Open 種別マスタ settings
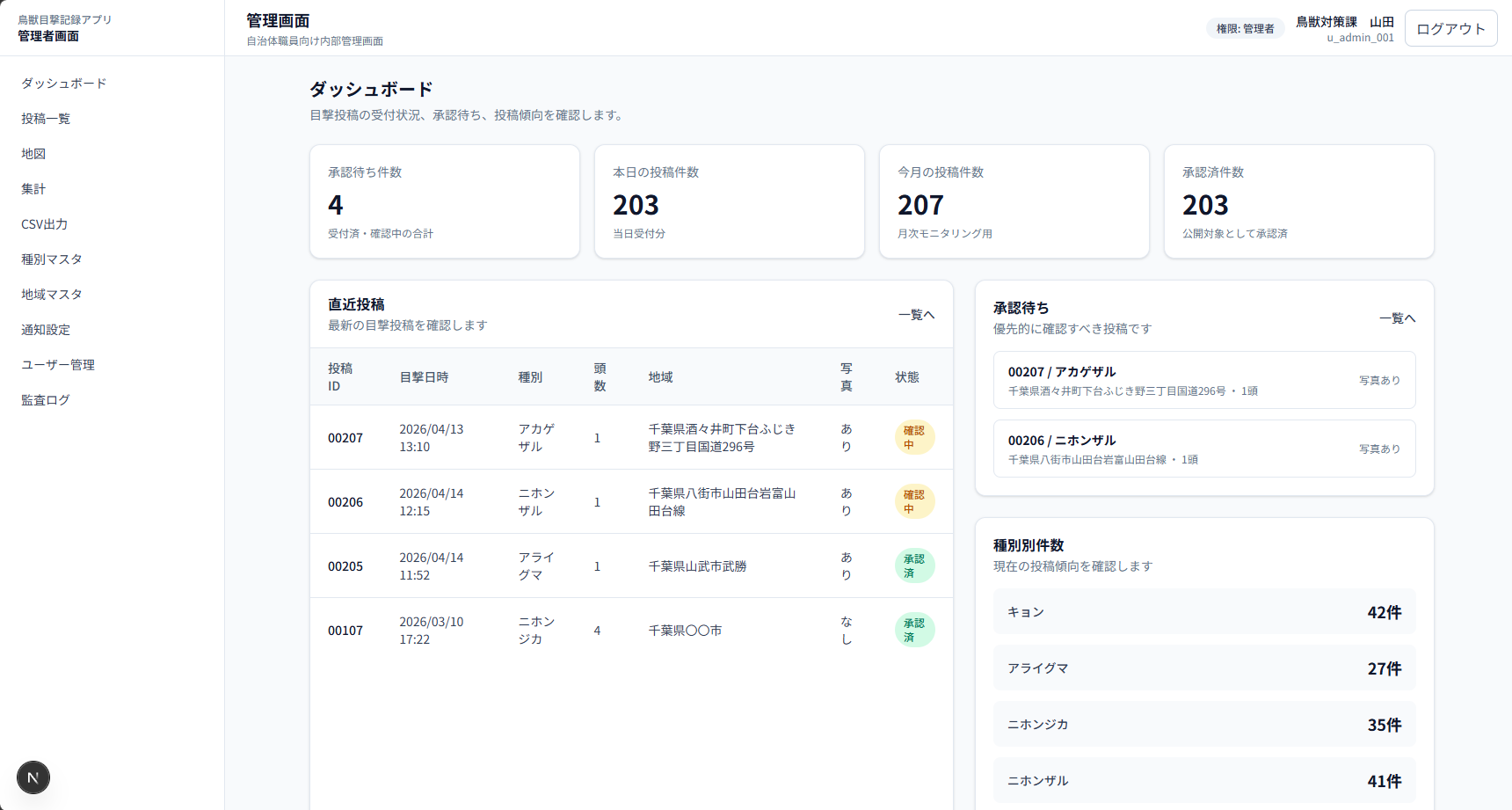1512x810 pixels. point(52,259)
